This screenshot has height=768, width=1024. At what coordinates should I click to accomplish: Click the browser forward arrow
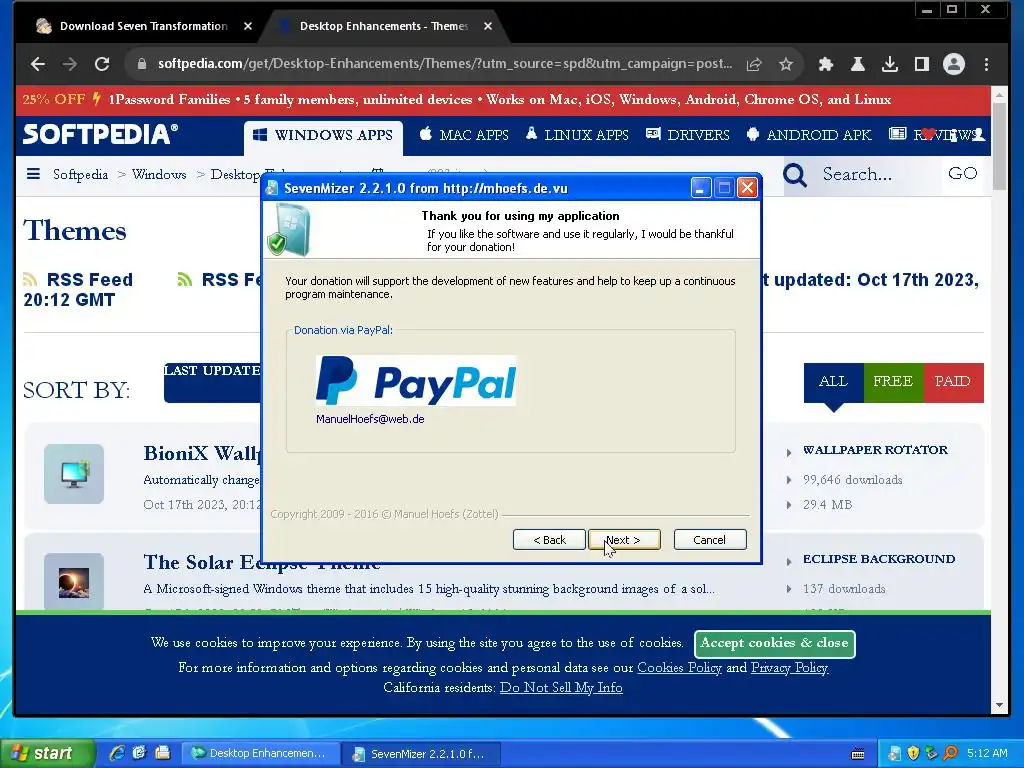point(70,64)
